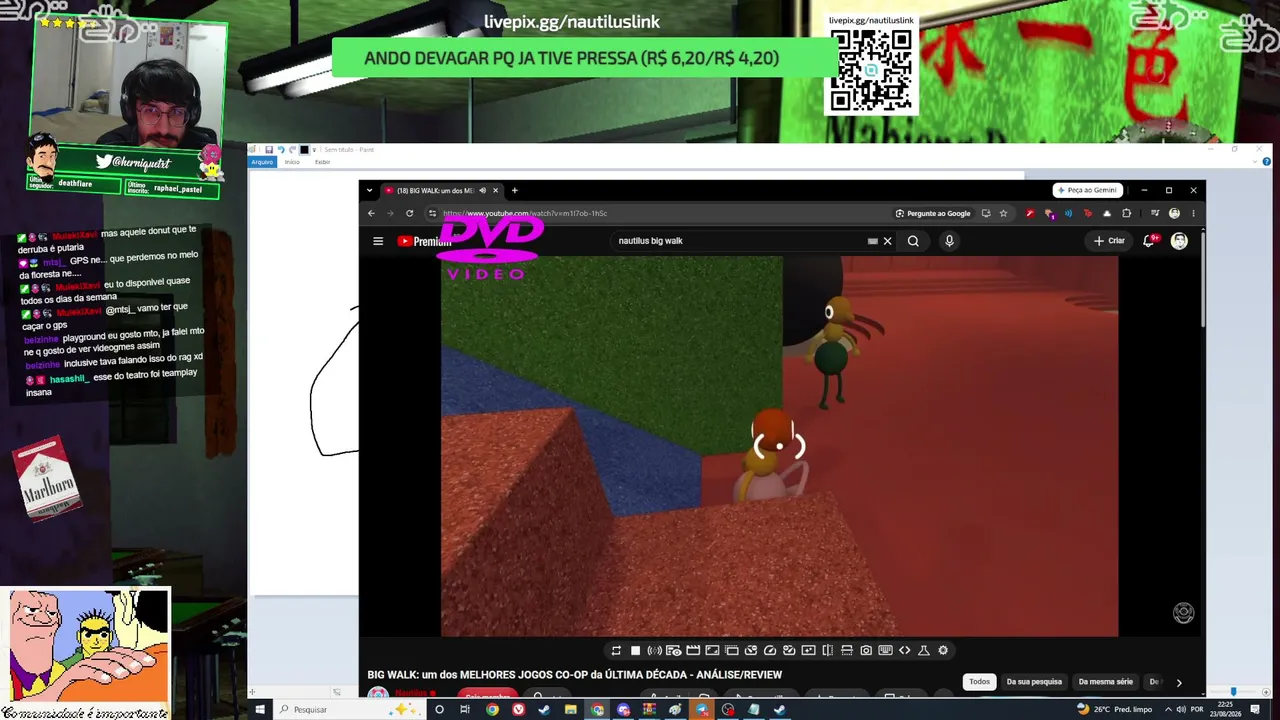1280x720 pixels.
Task: Click the stop square icon in the player toolbar
Action: [635, 651]
